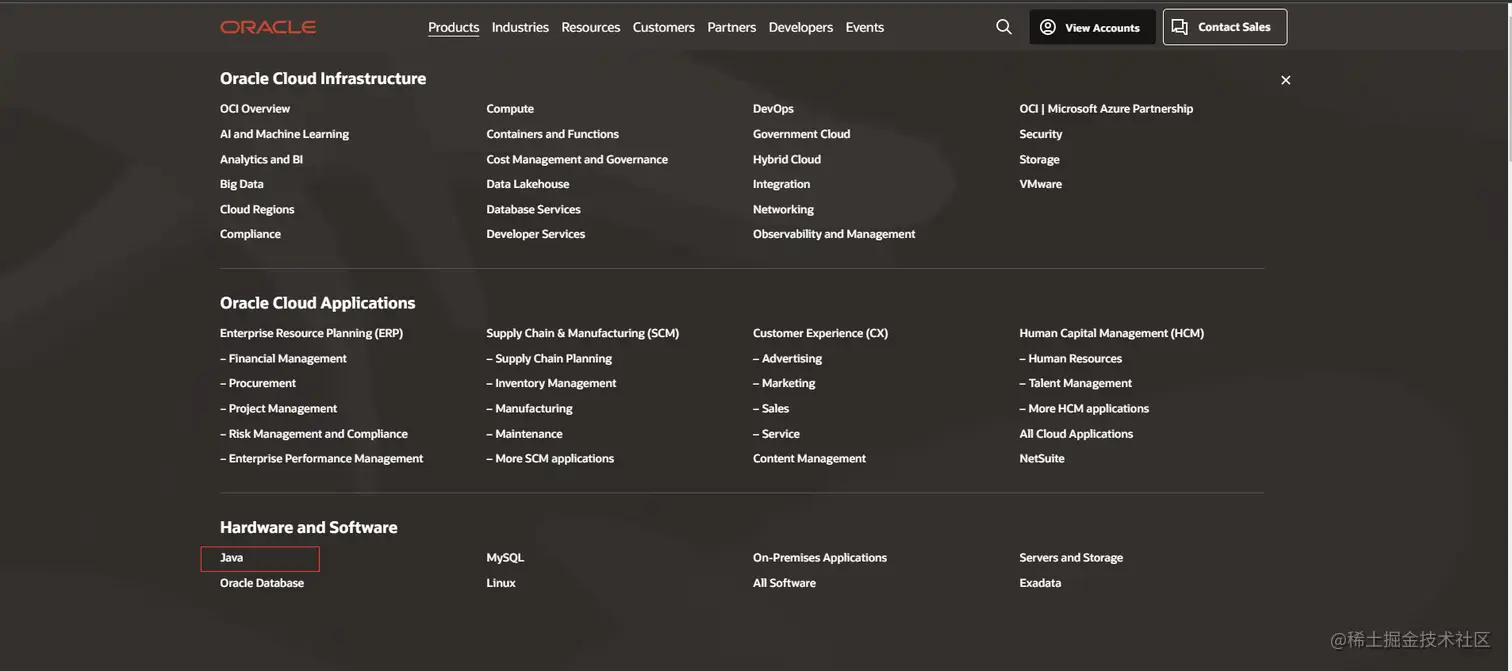Click More SCM applications
1512x671 pixels.
coord(550,459)
